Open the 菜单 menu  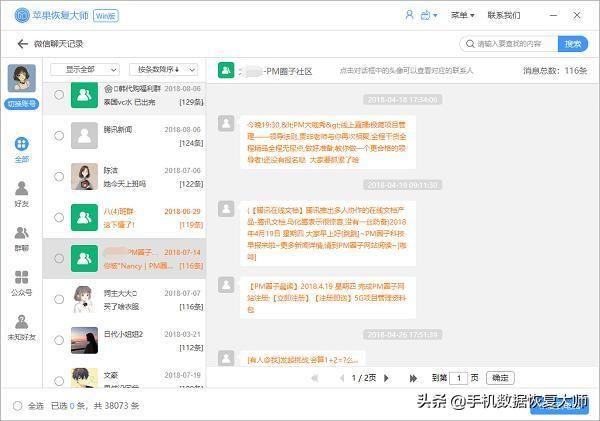click(x=462, y=15)
